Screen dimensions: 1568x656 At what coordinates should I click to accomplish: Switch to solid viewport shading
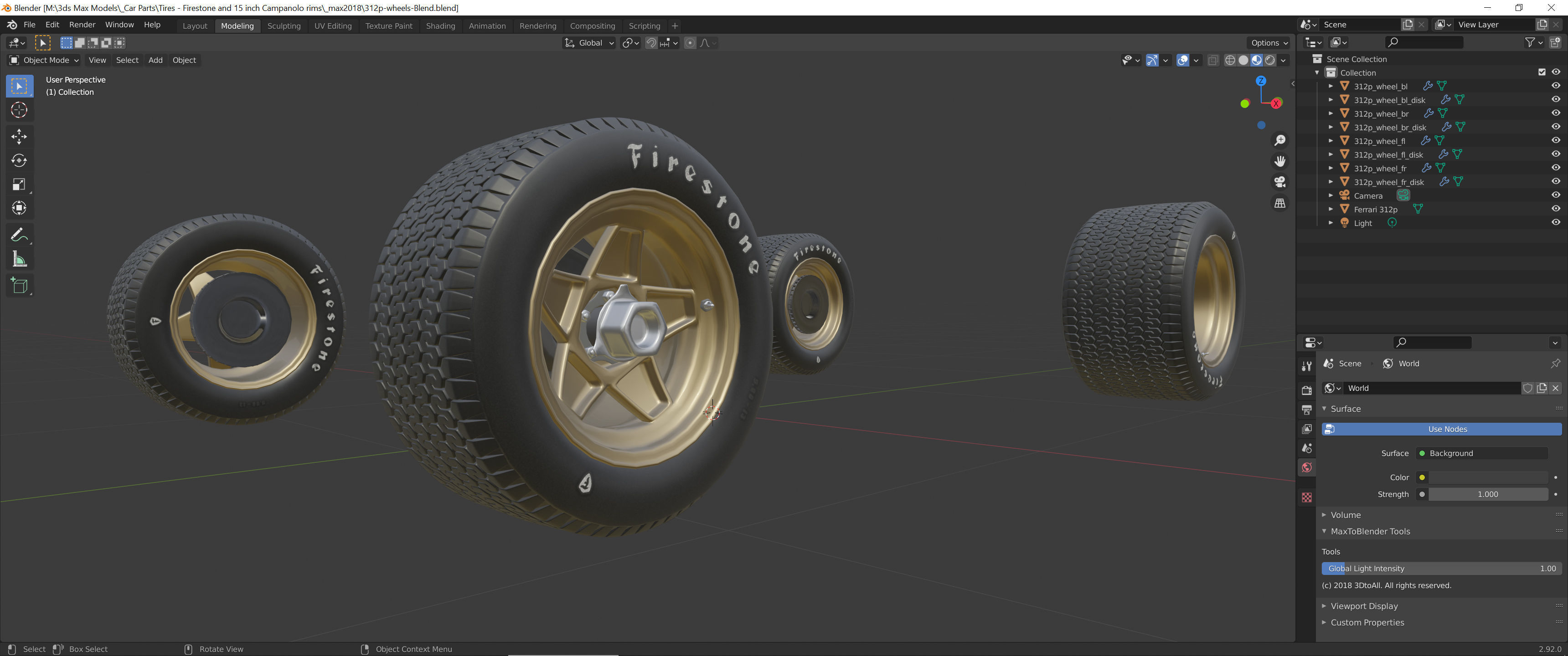(1243, 60)
